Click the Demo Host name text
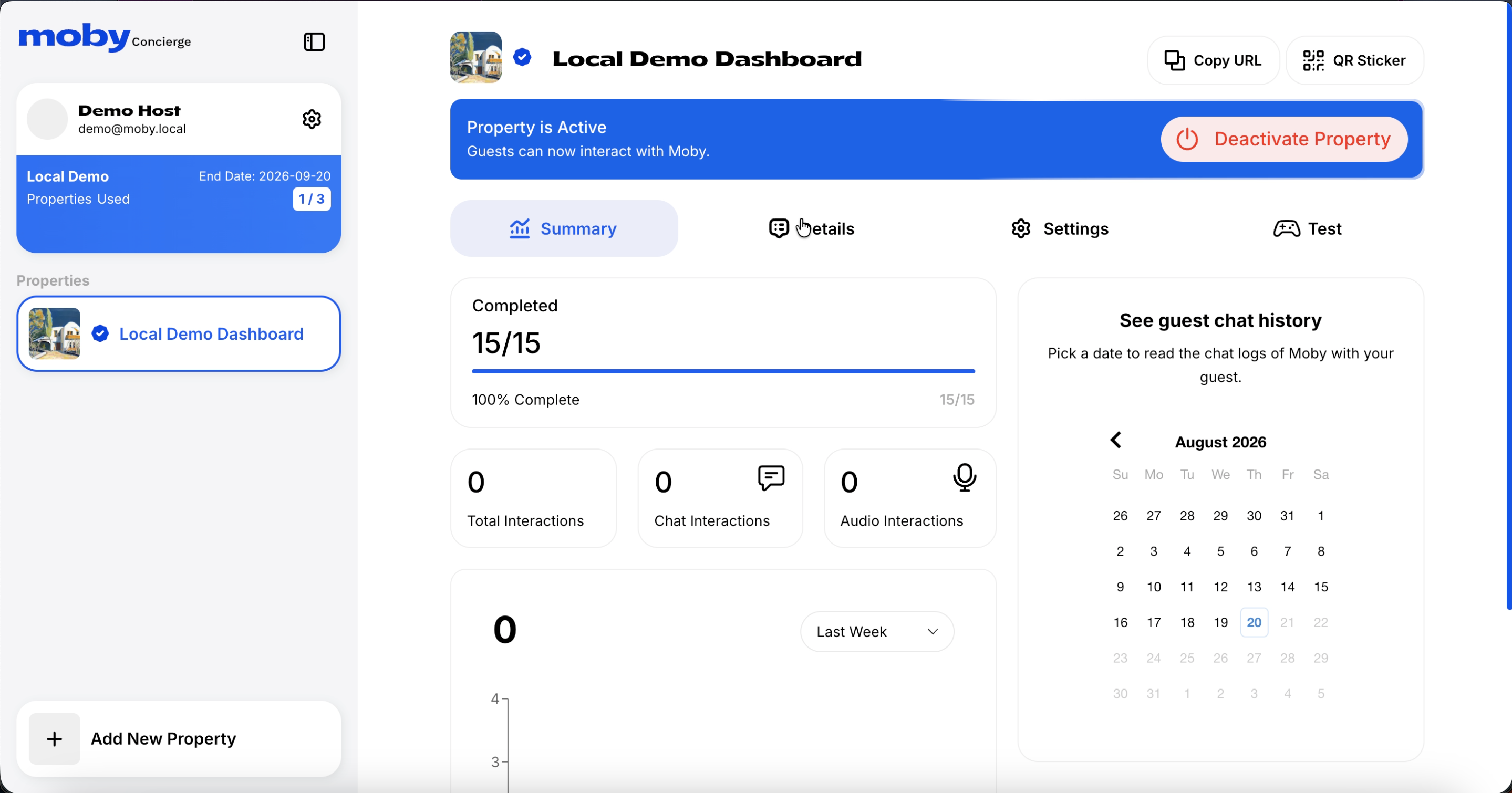This screenshot has height=793, width=1512. point(129,110)
